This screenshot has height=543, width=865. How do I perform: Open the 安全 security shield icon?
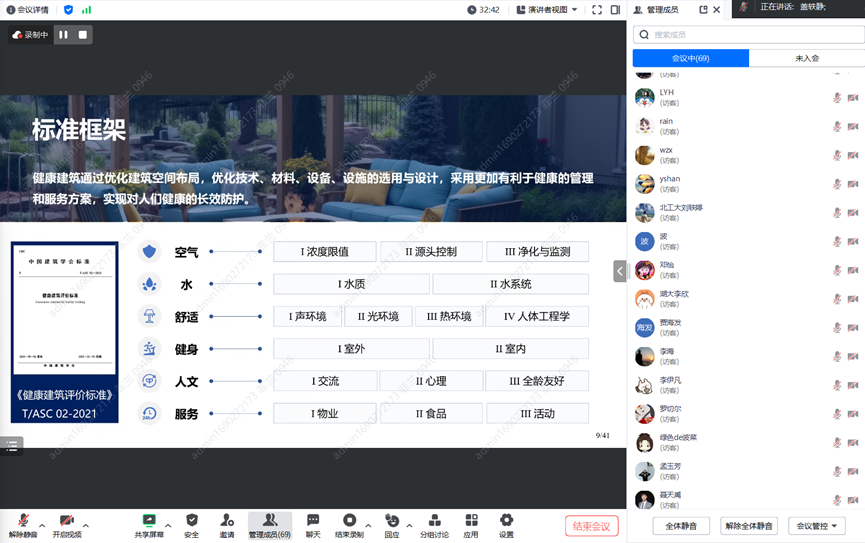191,521
